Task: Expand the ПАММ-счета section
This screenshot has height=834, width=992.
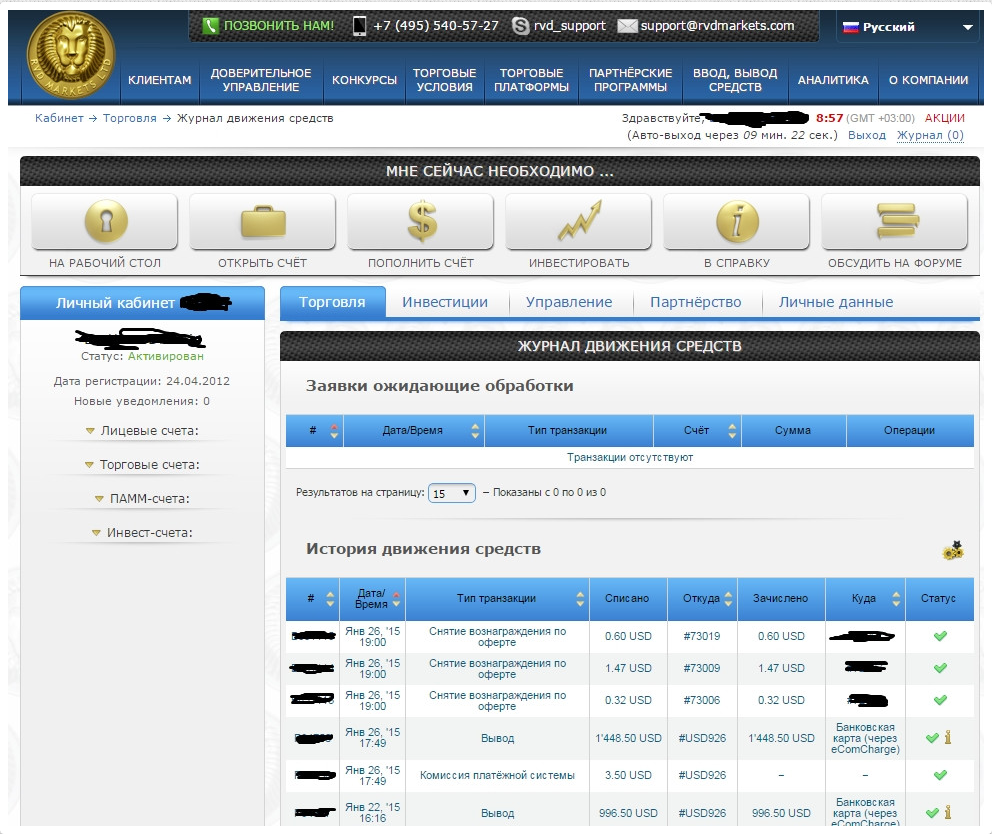Action: [x=142, y=499]
